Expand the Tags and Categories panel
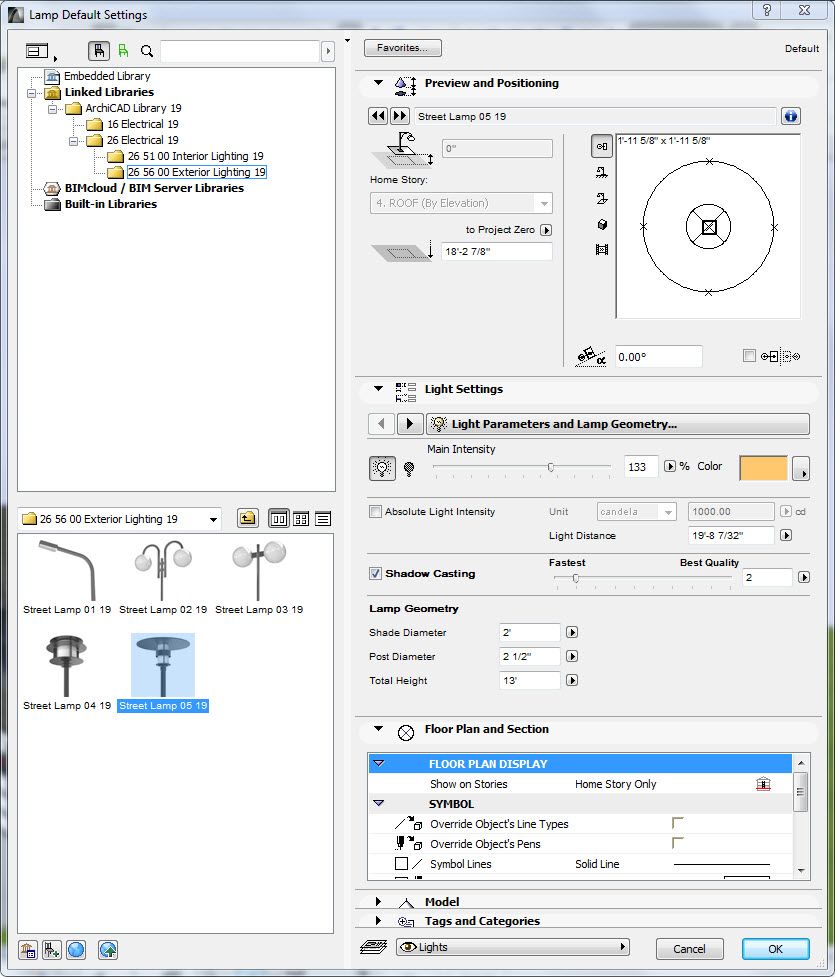835x977 pixels. click(x=378, y=920)
